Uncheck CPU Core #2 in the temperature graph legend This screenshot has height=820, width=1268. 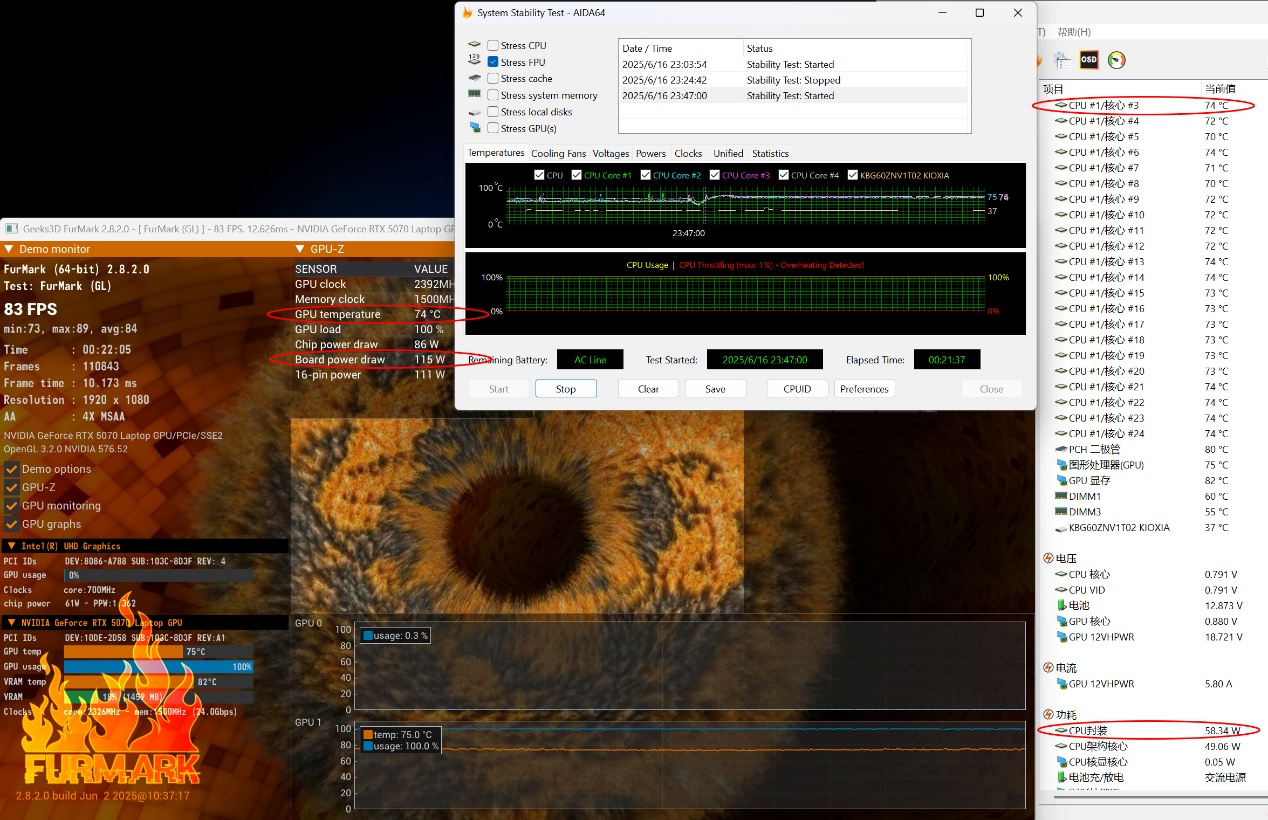[x=646, y=175]
